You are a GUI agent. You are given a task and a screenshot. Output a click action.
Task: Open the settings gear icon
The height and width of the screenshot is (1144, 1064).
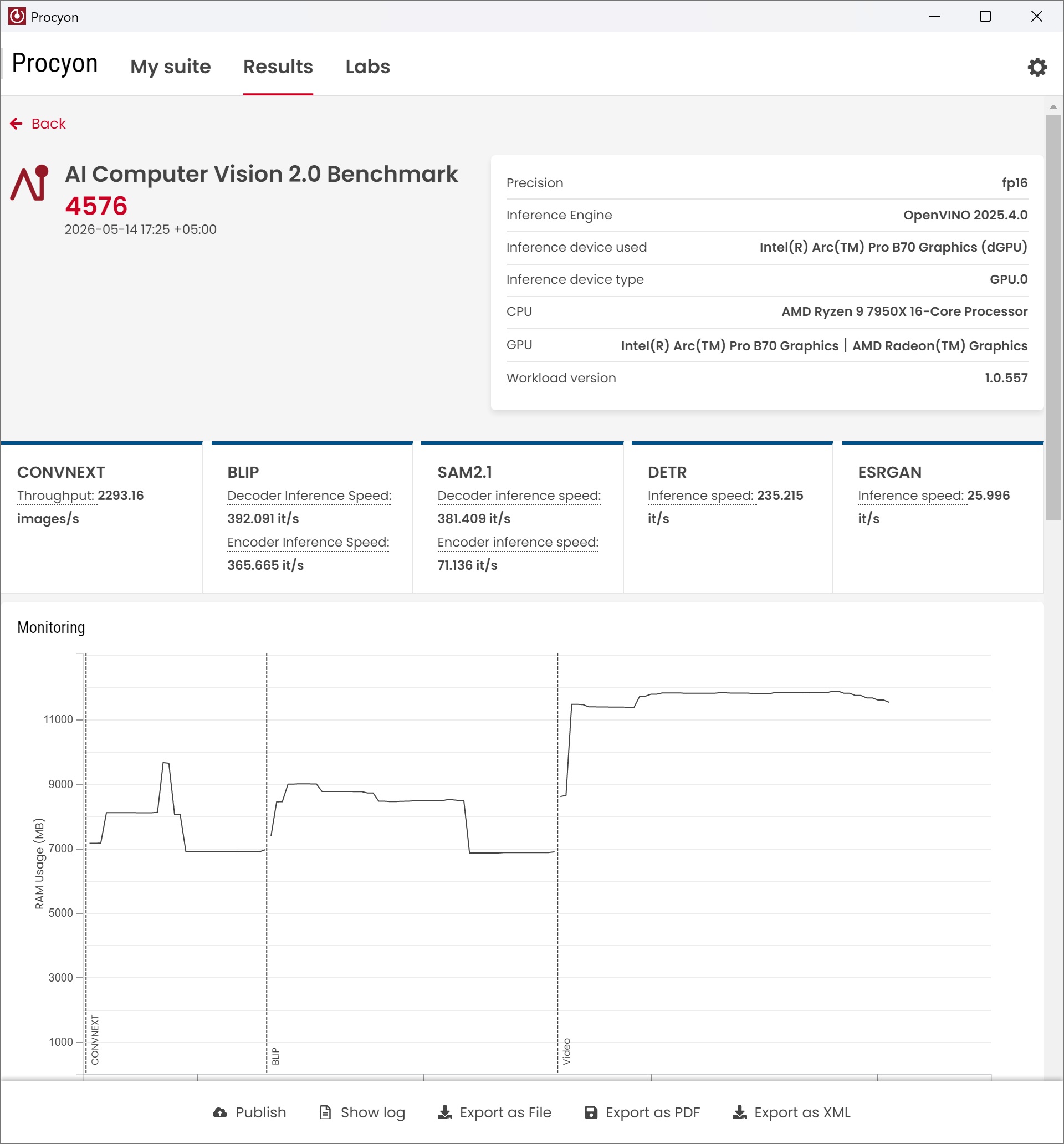click(x=1037, y=67)
